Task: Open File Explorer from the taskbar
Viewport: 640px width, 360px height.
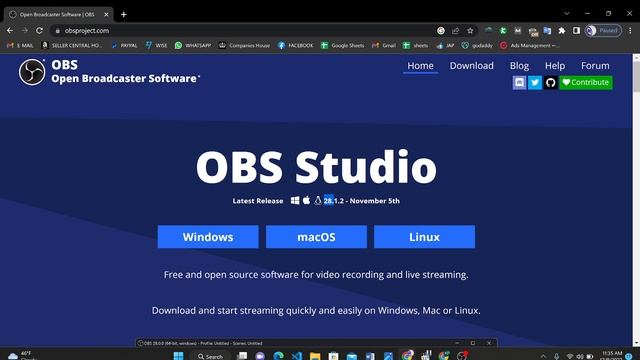Action: [315, 356]
